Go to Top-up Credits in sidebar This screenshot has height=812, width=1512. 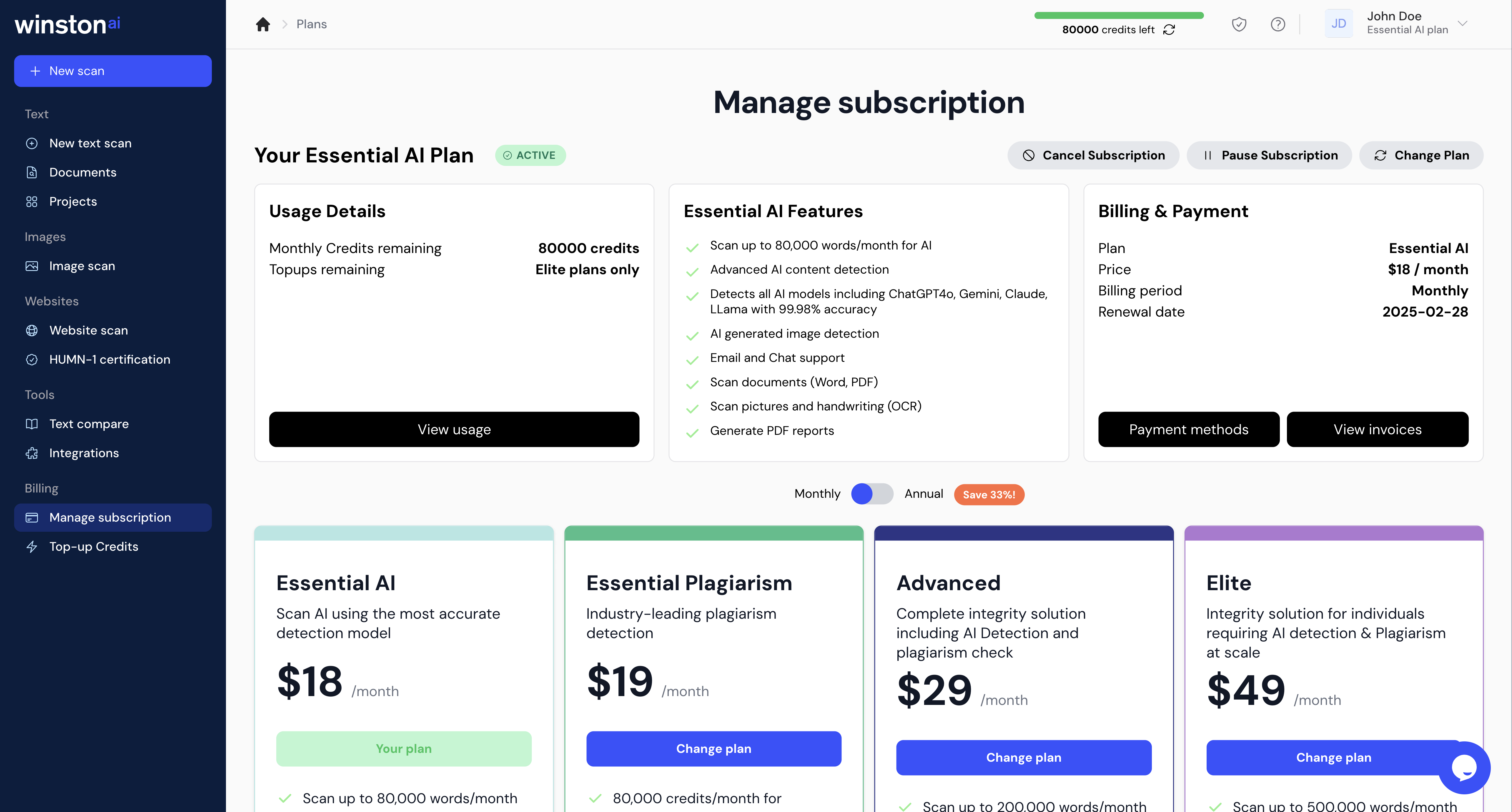(94, 547)
